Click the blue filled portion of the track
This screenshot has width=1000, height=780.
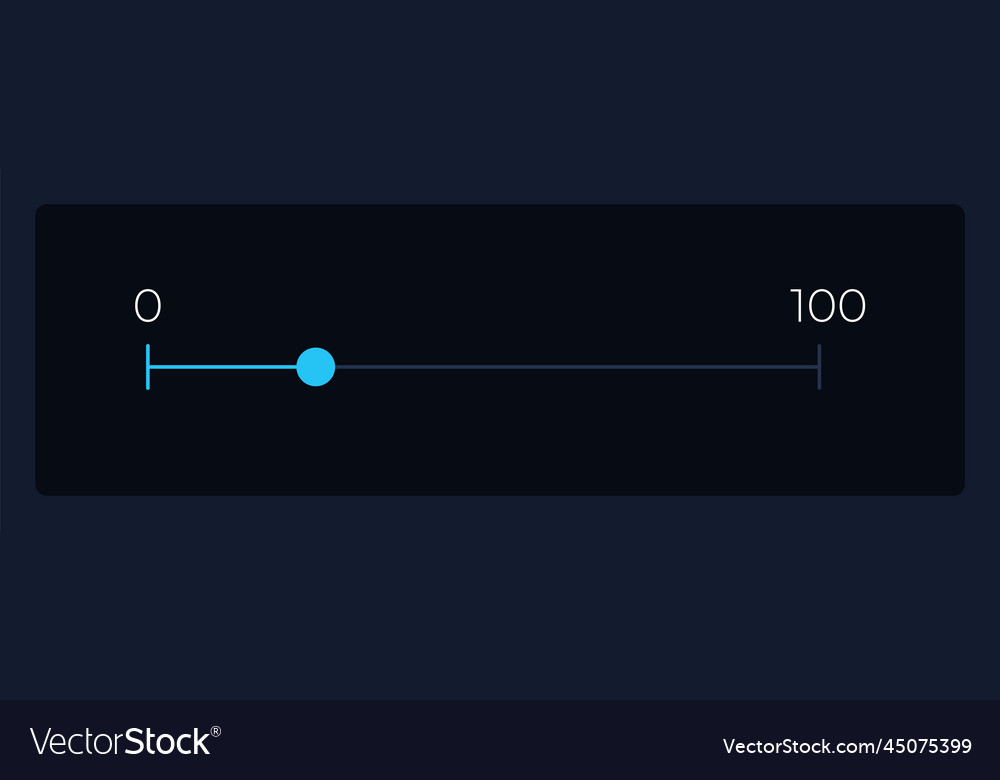click(223, 367)
